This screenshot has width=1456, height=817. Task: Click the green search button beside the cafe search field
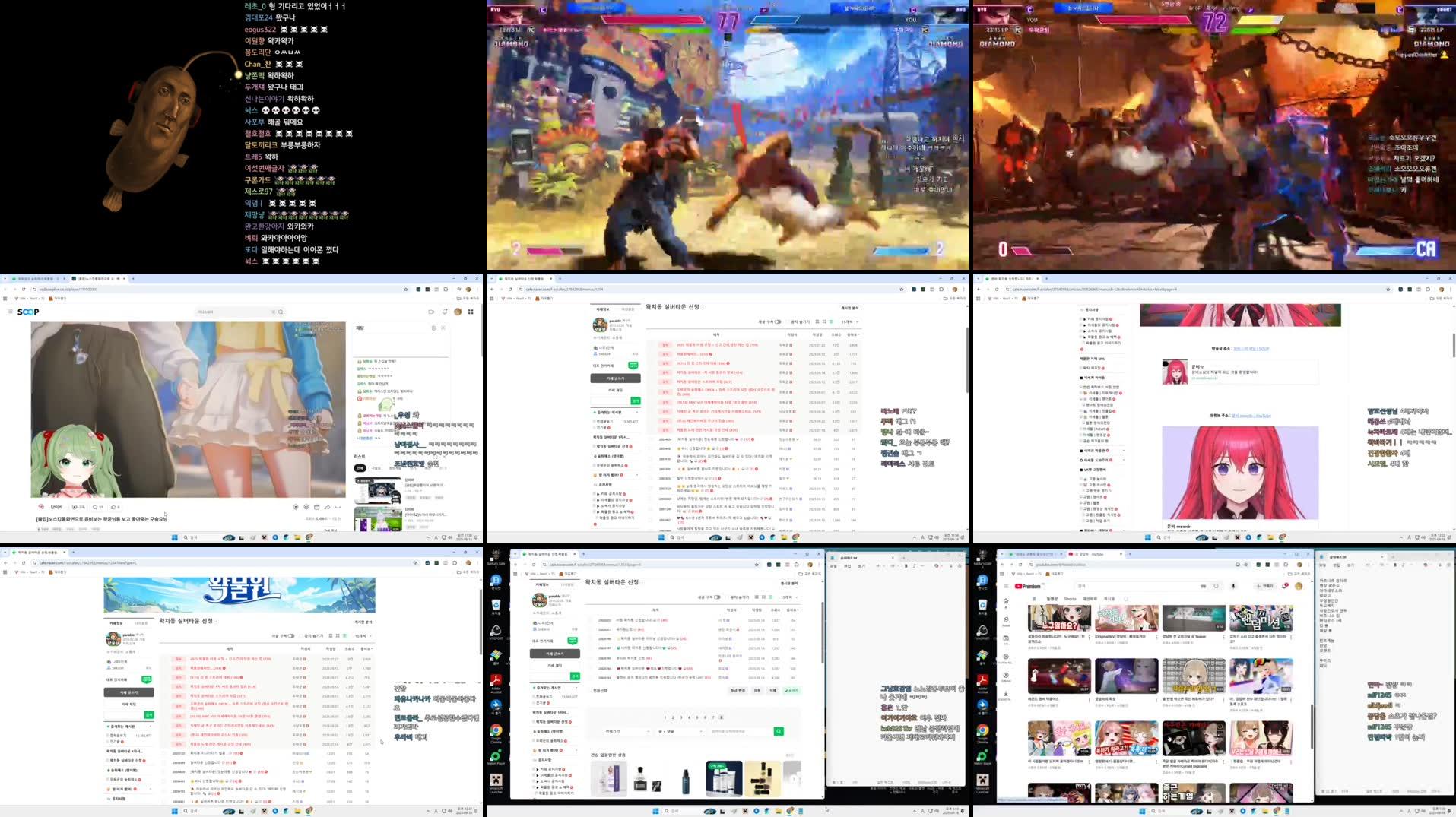(x=779, y=731)
